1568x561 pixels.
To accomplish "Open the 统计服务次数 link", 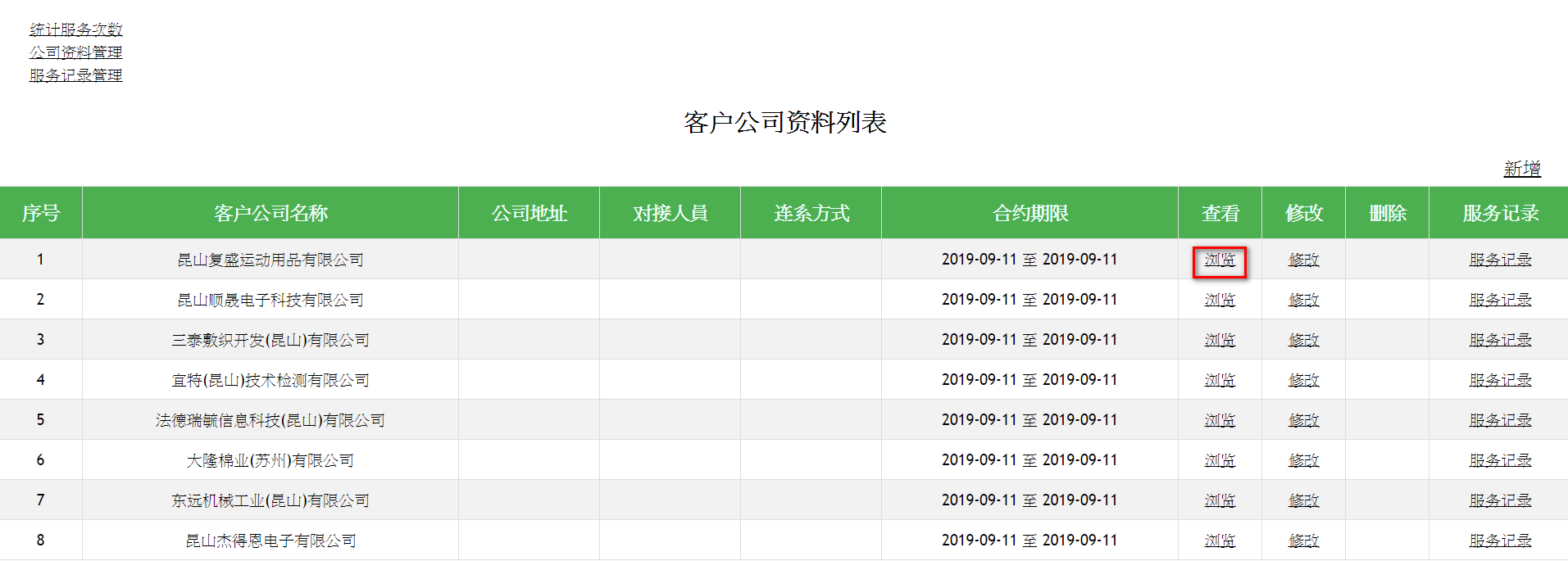I will [x=75, y=29].
